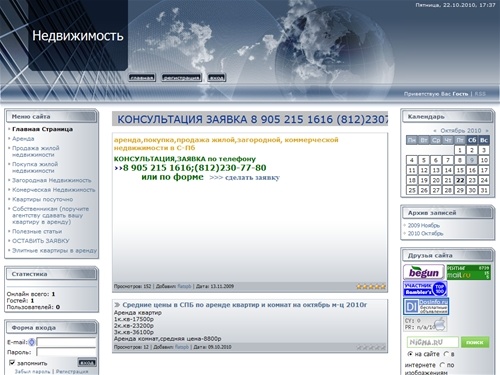Open the Октябрь 2010 calendar month link
The width and height of the screenshot is (500, 375).
tap(461, 131)
